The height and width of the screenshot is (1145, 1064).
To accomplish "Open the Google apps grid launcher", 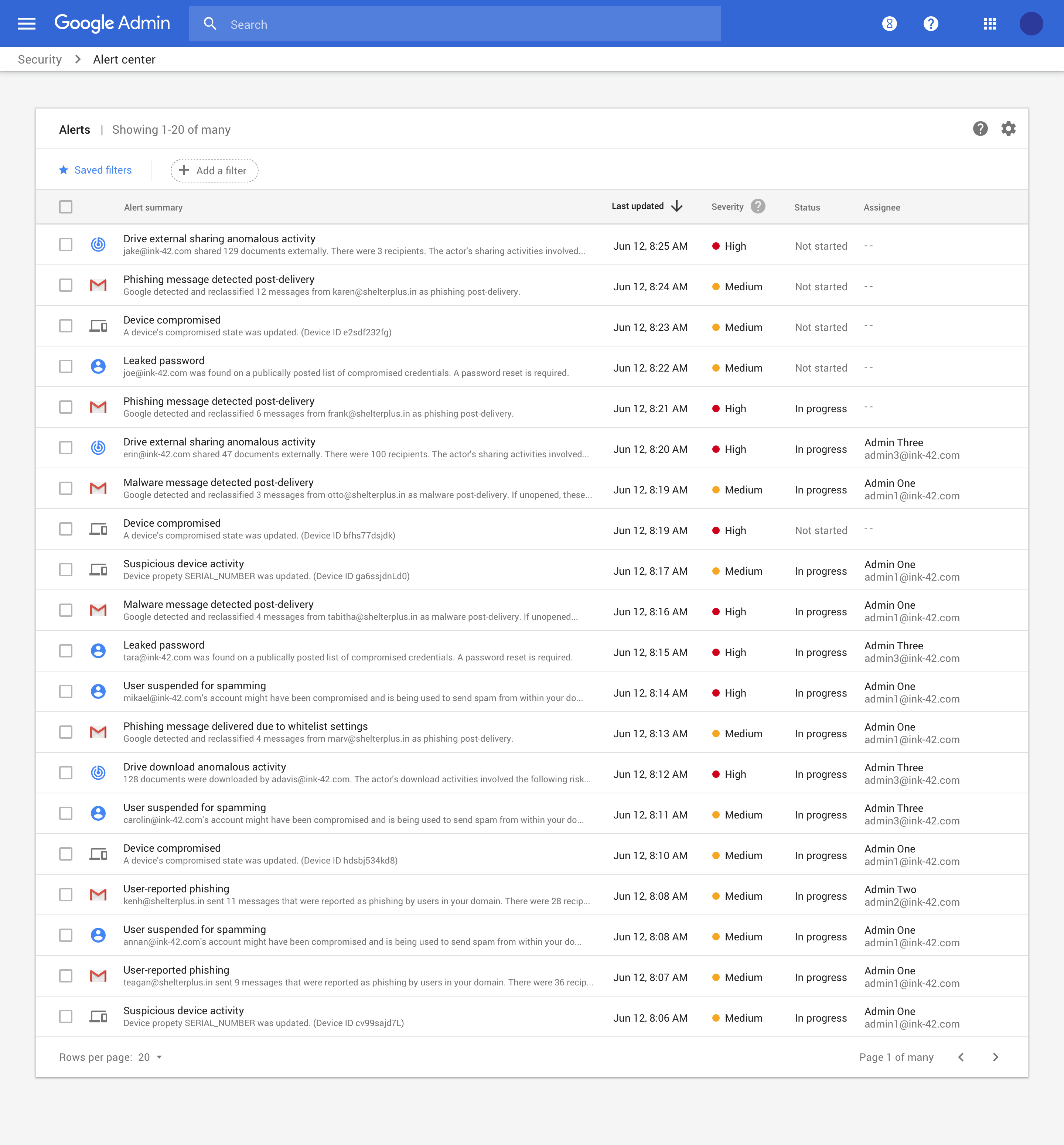I will click(990, 24).
